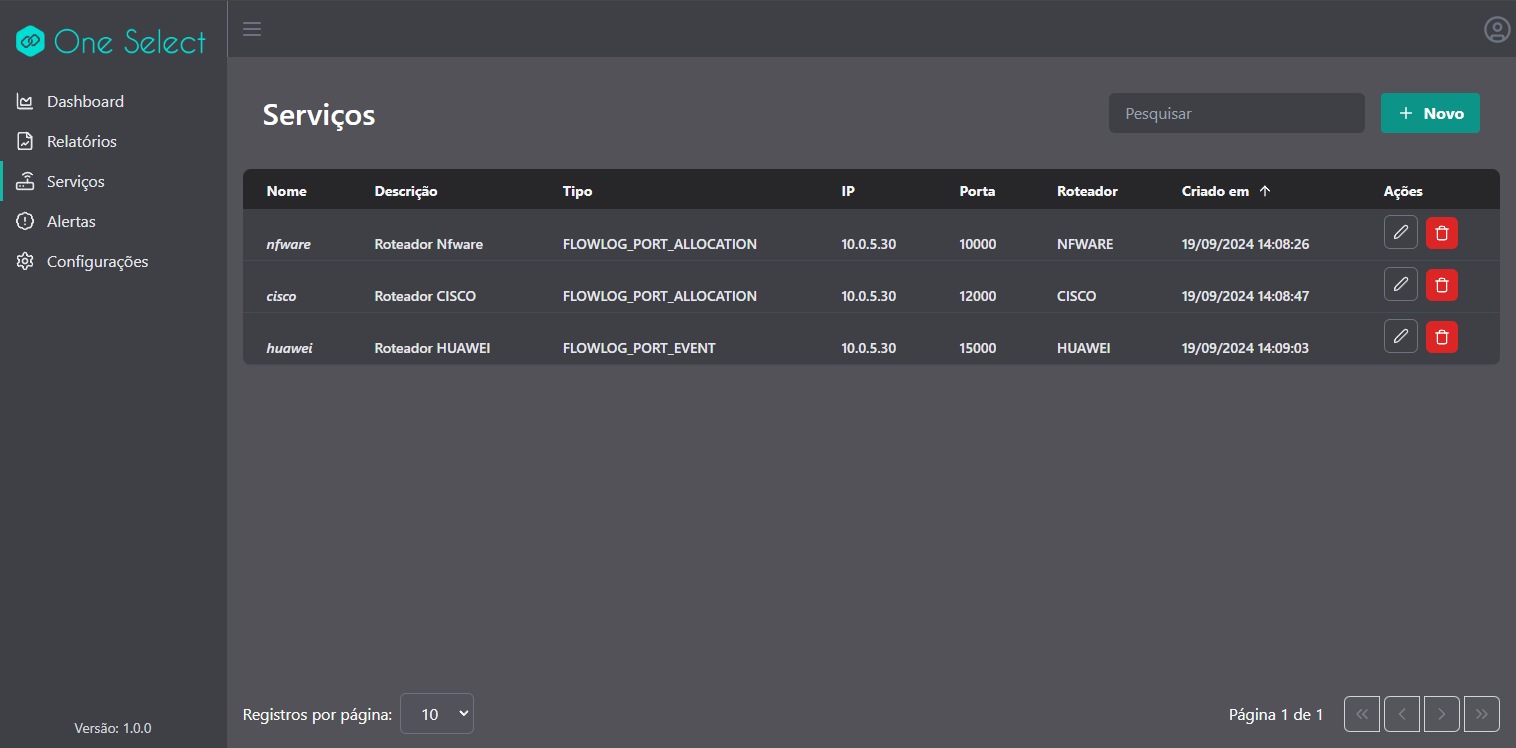The height and width of the screenshot is (748, 1516).
Task: Edit the huawei service with pencil icon
Action: (x=1401, y=337)
